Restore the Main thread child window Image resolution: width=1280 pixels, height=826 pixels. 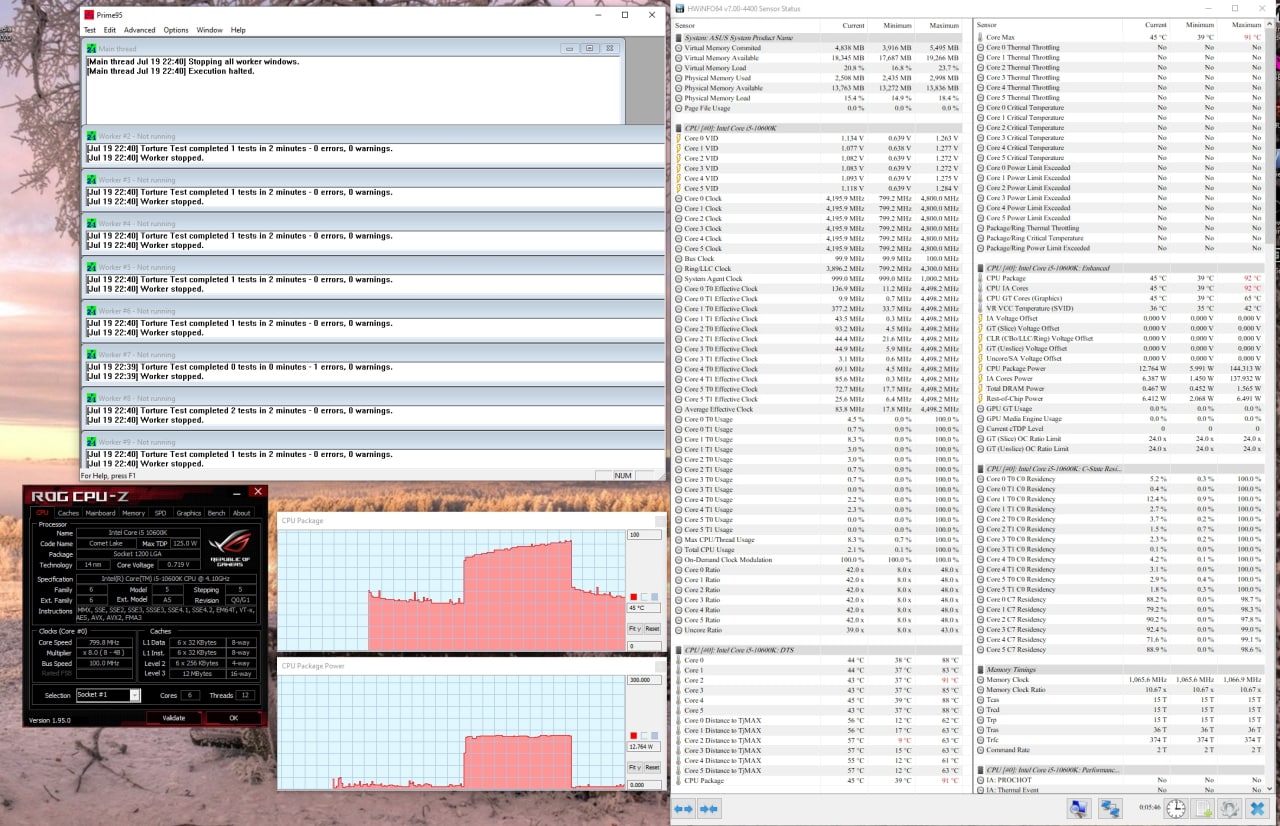pyautogui.click(x=589, y=48)
